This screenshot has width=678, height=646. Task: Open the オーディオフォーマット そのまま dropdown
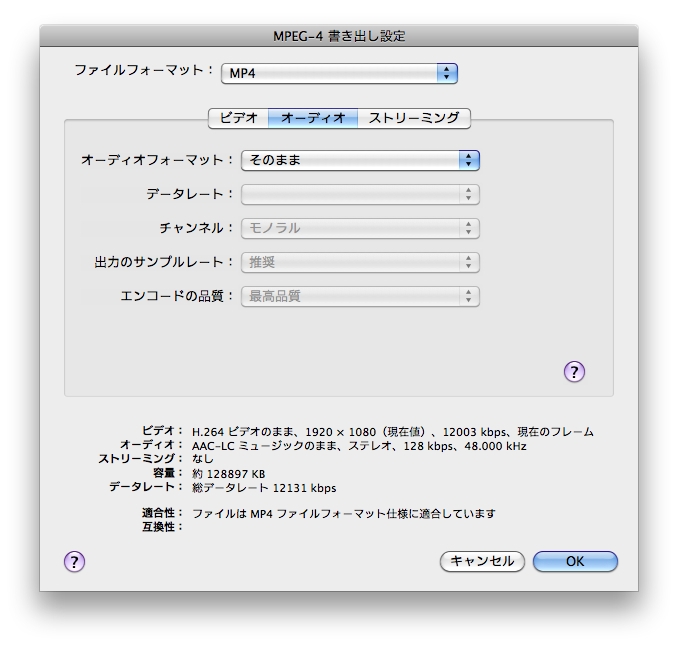pyautogui.click(x=360, y=160)
